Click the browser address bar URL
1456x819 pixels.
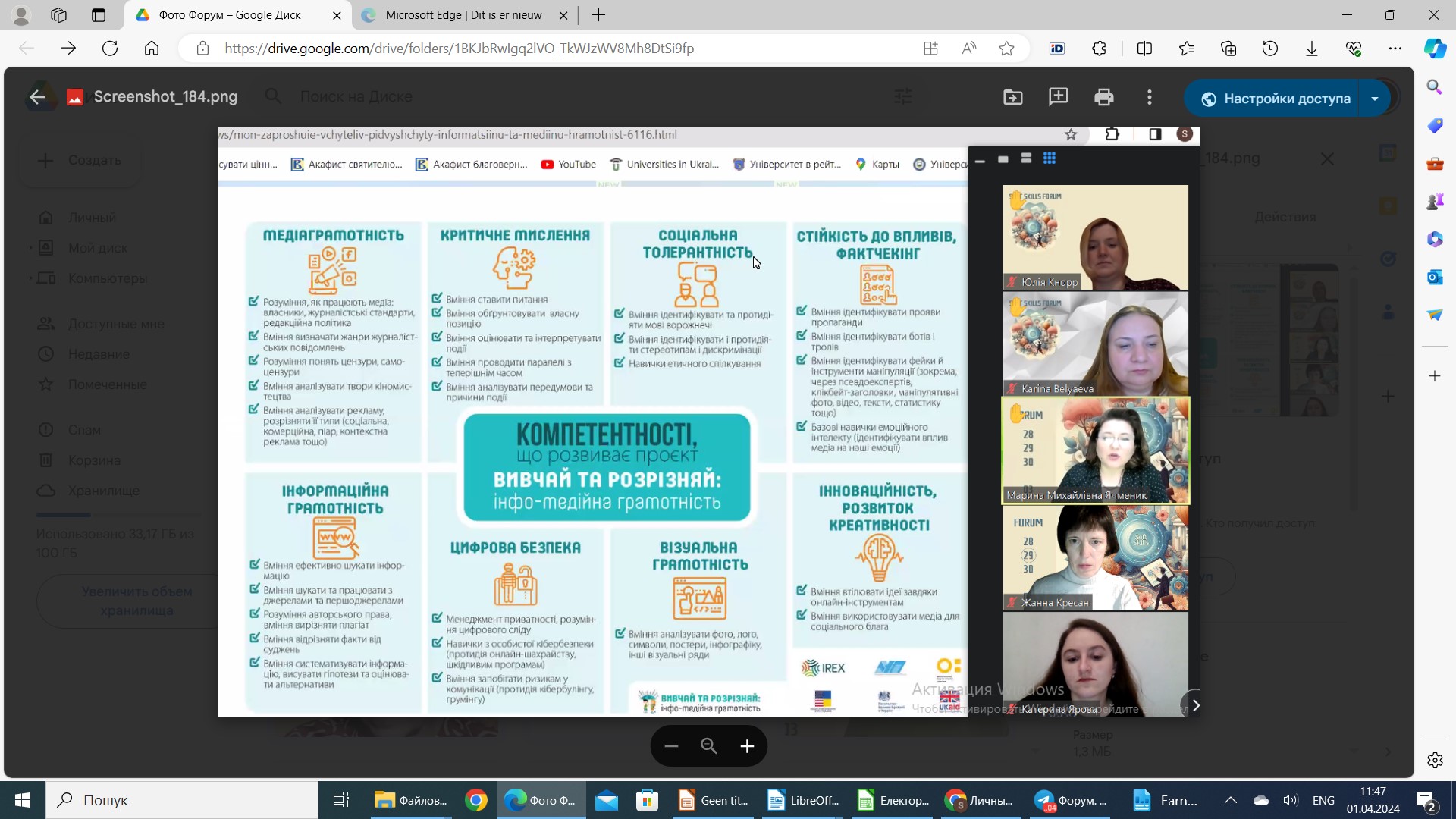[x=459, y=49]
